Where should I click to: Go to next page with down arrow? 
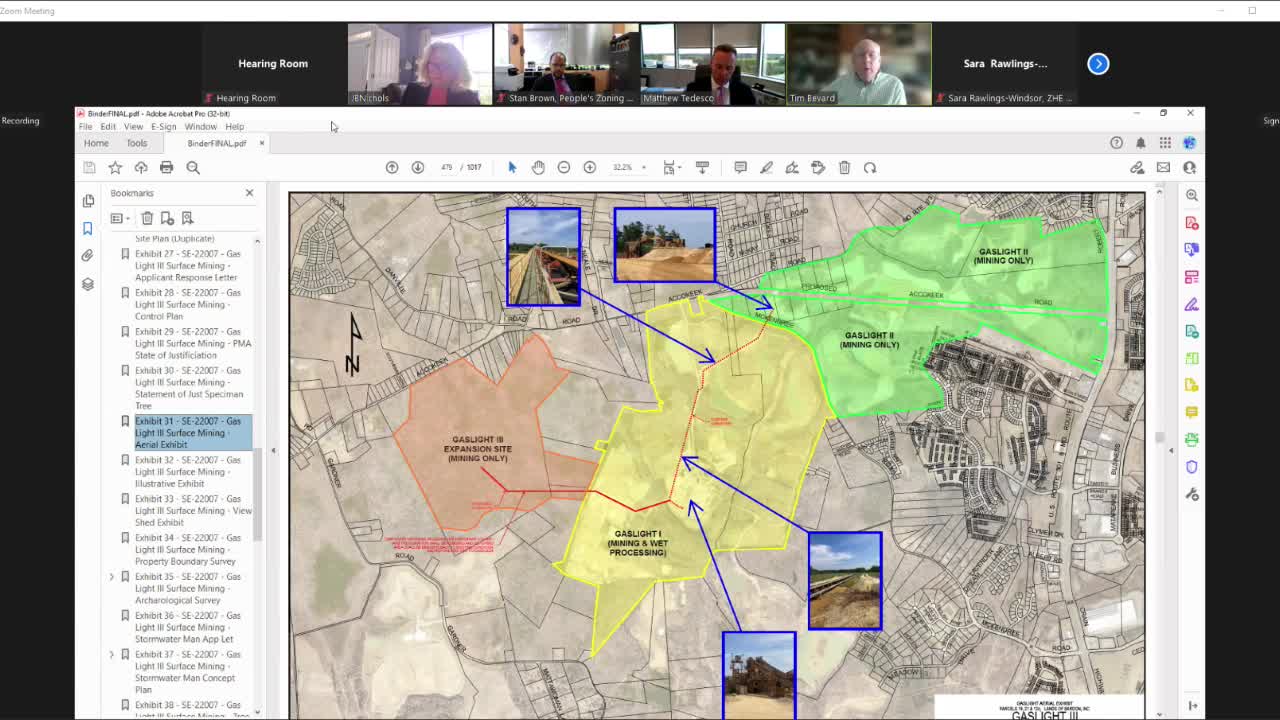pyautogui.click(x=418, y=168)
